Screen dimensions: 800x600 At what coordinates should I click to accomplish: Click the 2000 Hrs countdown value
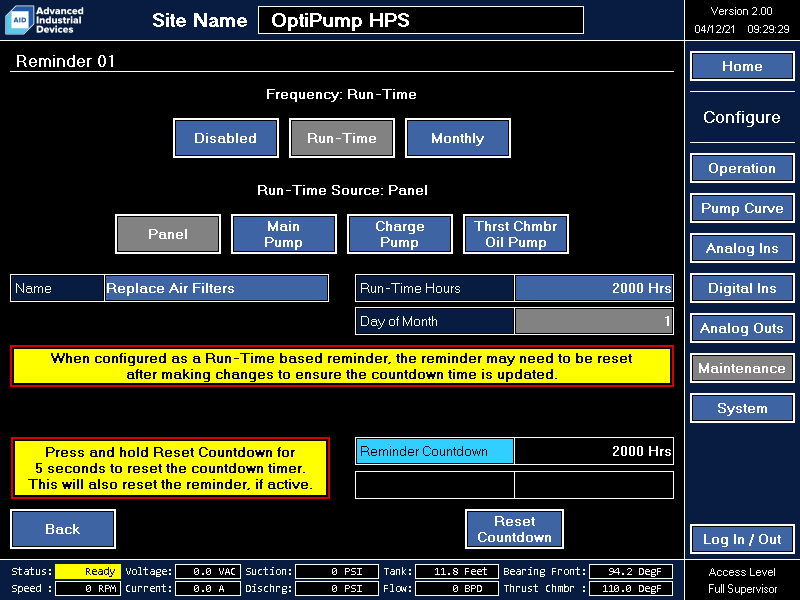pos(594,452)
